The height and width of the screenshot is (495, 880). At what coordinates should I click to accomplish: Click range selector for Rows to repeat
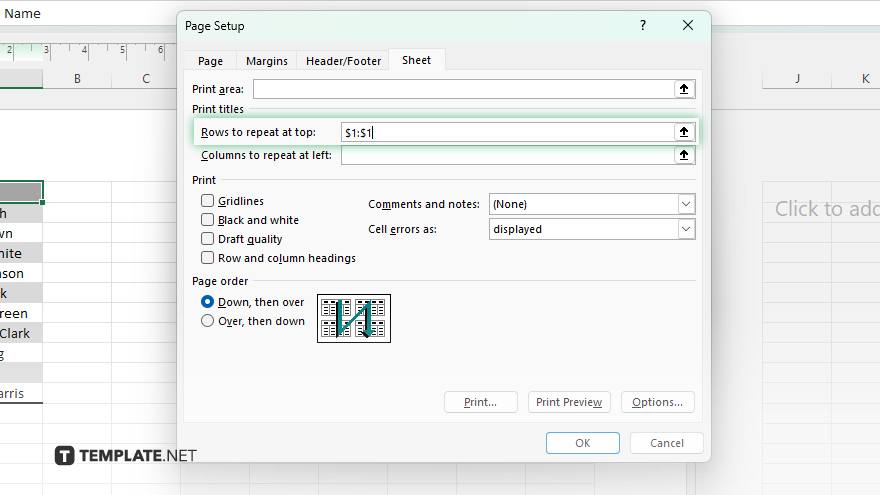(684, 132)
